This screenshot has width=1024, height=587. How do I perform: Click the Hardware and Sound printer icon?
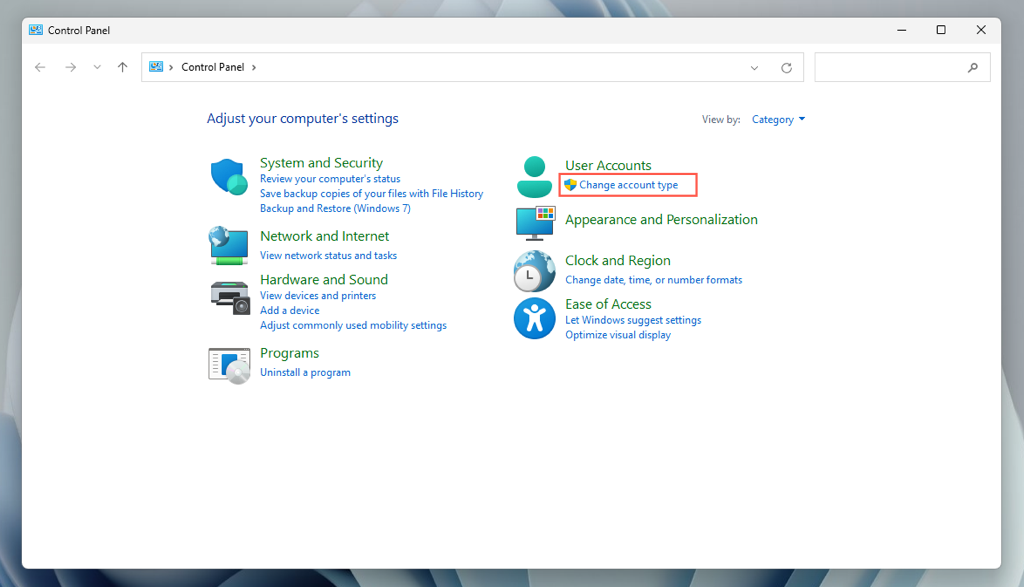[229, 297]
